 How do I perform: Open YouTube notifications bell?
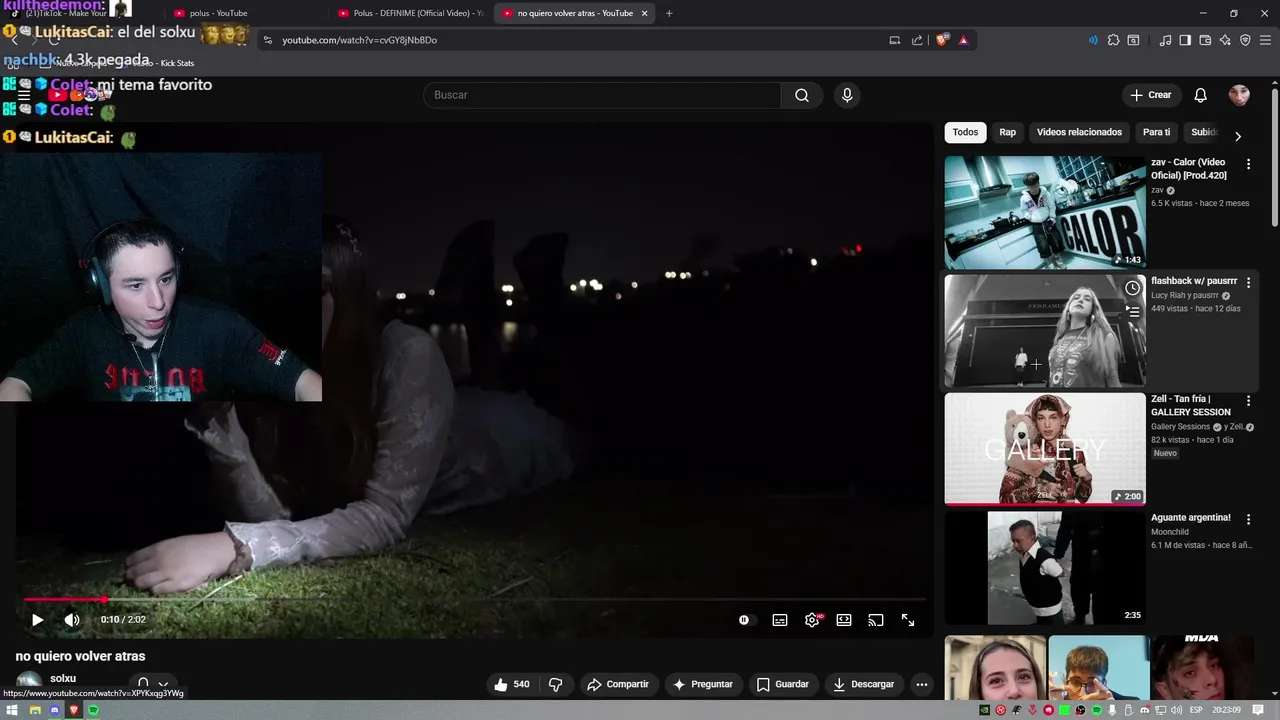(1201, 95)
